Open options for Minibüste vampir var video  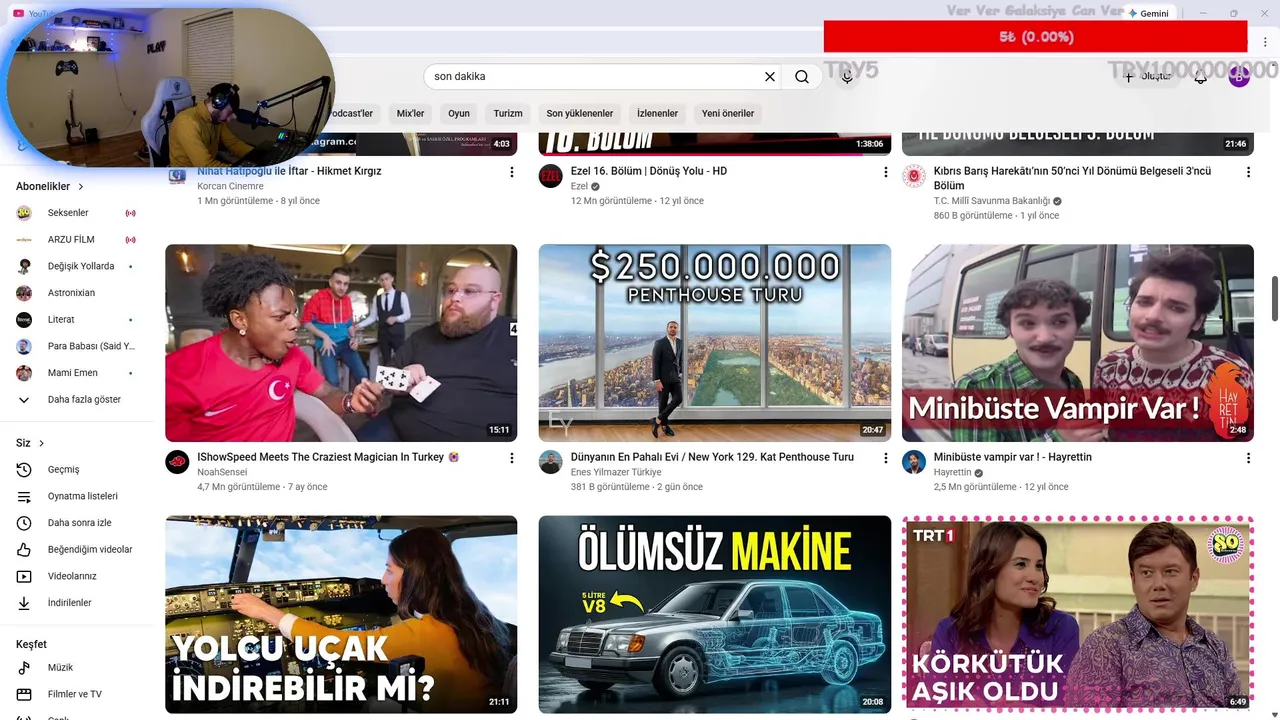coord(1248,458)
